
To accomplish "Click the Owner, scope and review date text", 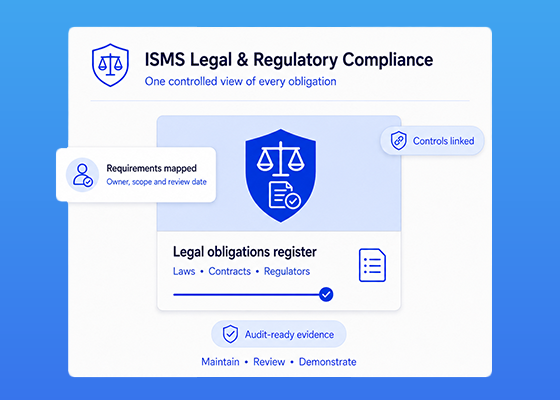I will pos(156,182).
